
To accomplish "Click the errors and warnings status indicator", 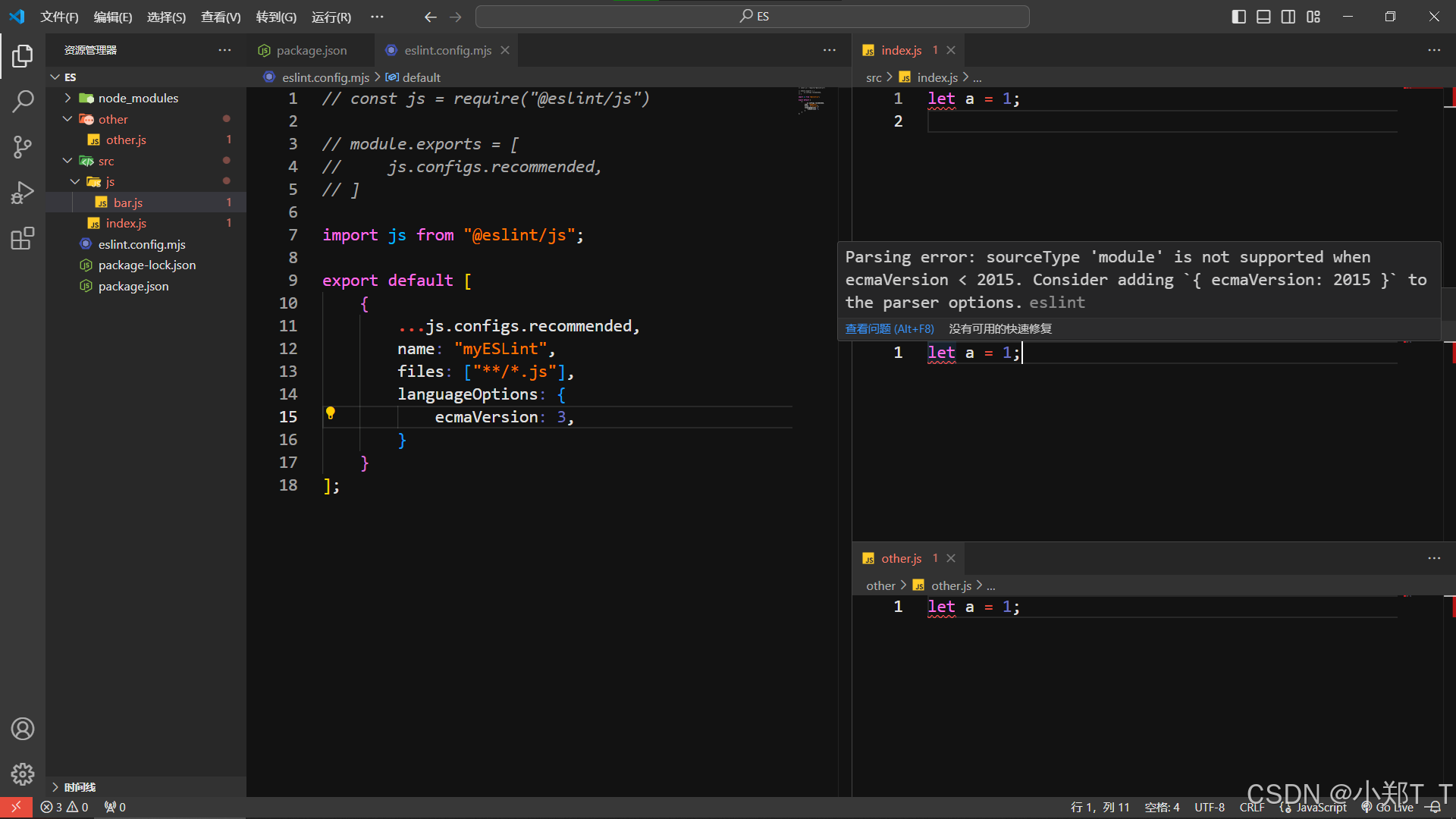I will click(x=64, y=807).
